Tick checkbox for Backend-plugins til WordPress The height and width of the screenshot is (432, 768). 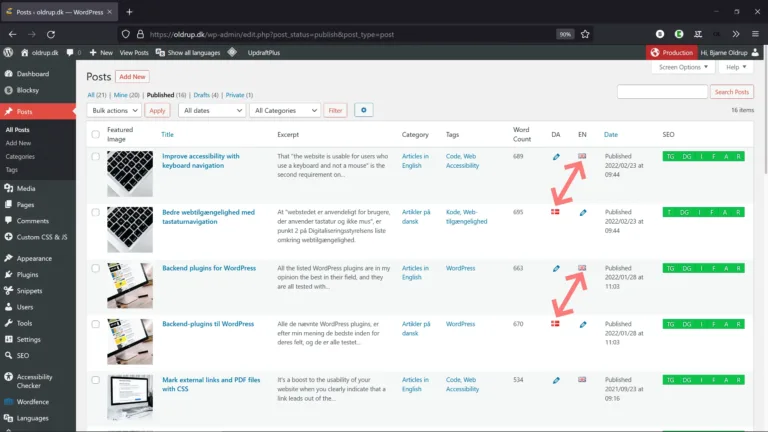coord(96,324)
